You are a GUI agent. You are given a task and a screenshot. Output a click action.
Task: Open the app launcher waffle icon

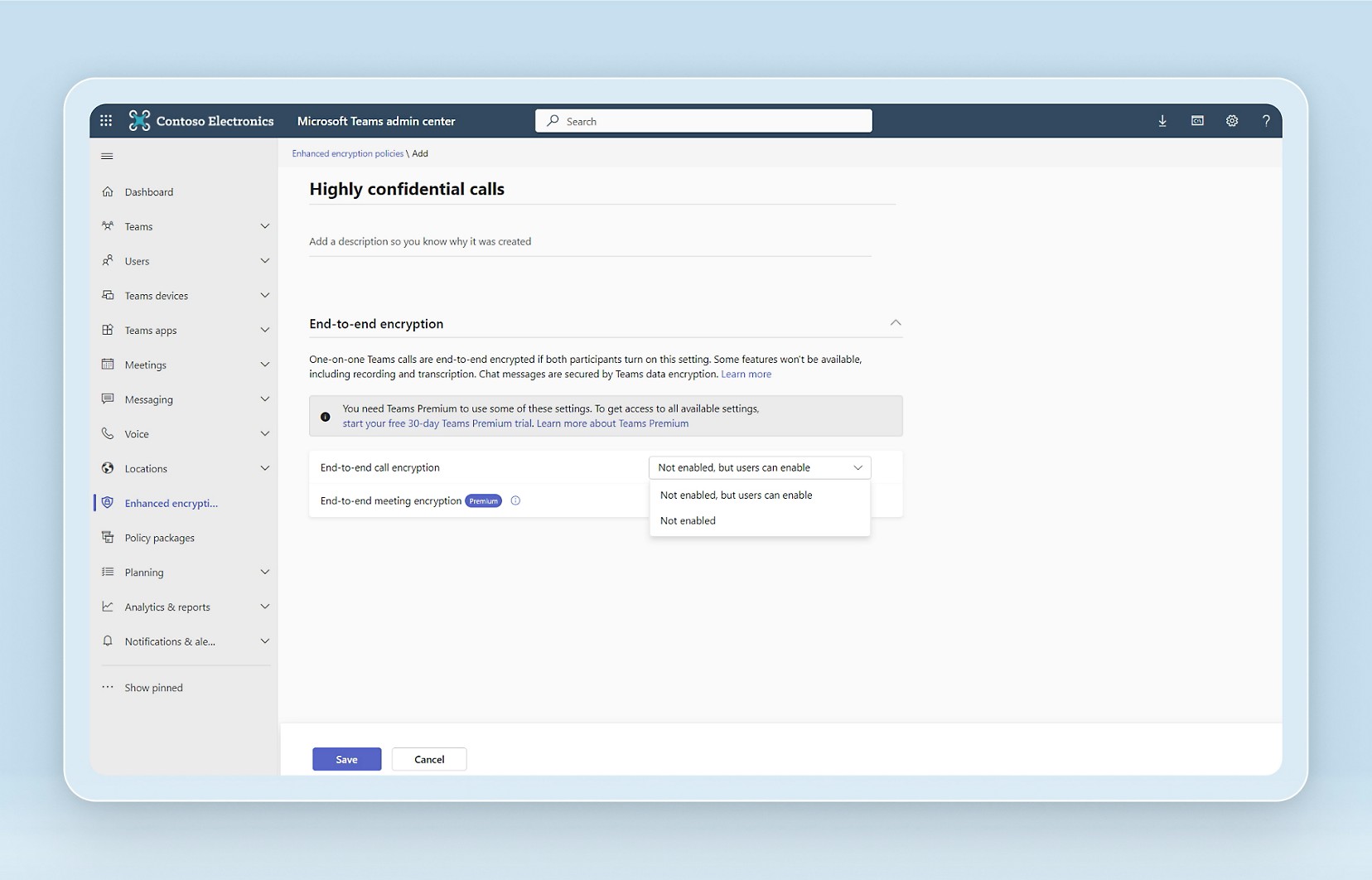pos(106,121)
